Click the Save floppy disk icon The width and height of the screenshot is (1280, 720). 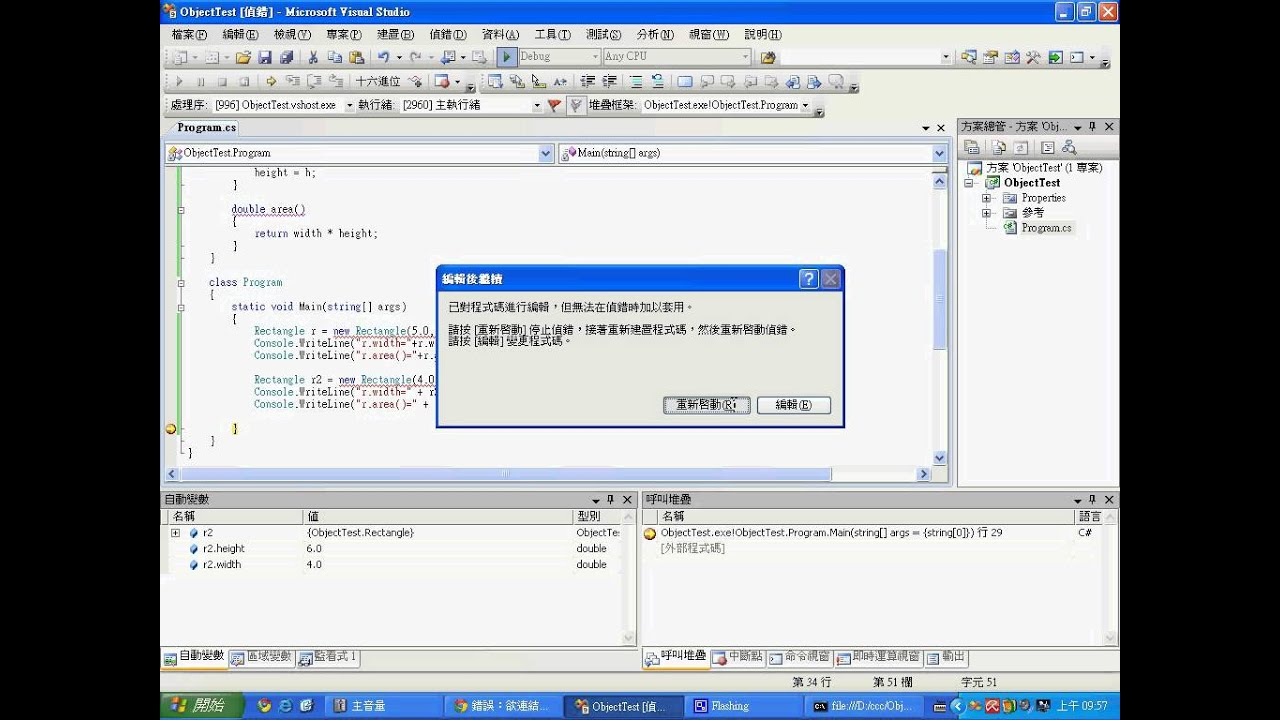coord(265,58)
